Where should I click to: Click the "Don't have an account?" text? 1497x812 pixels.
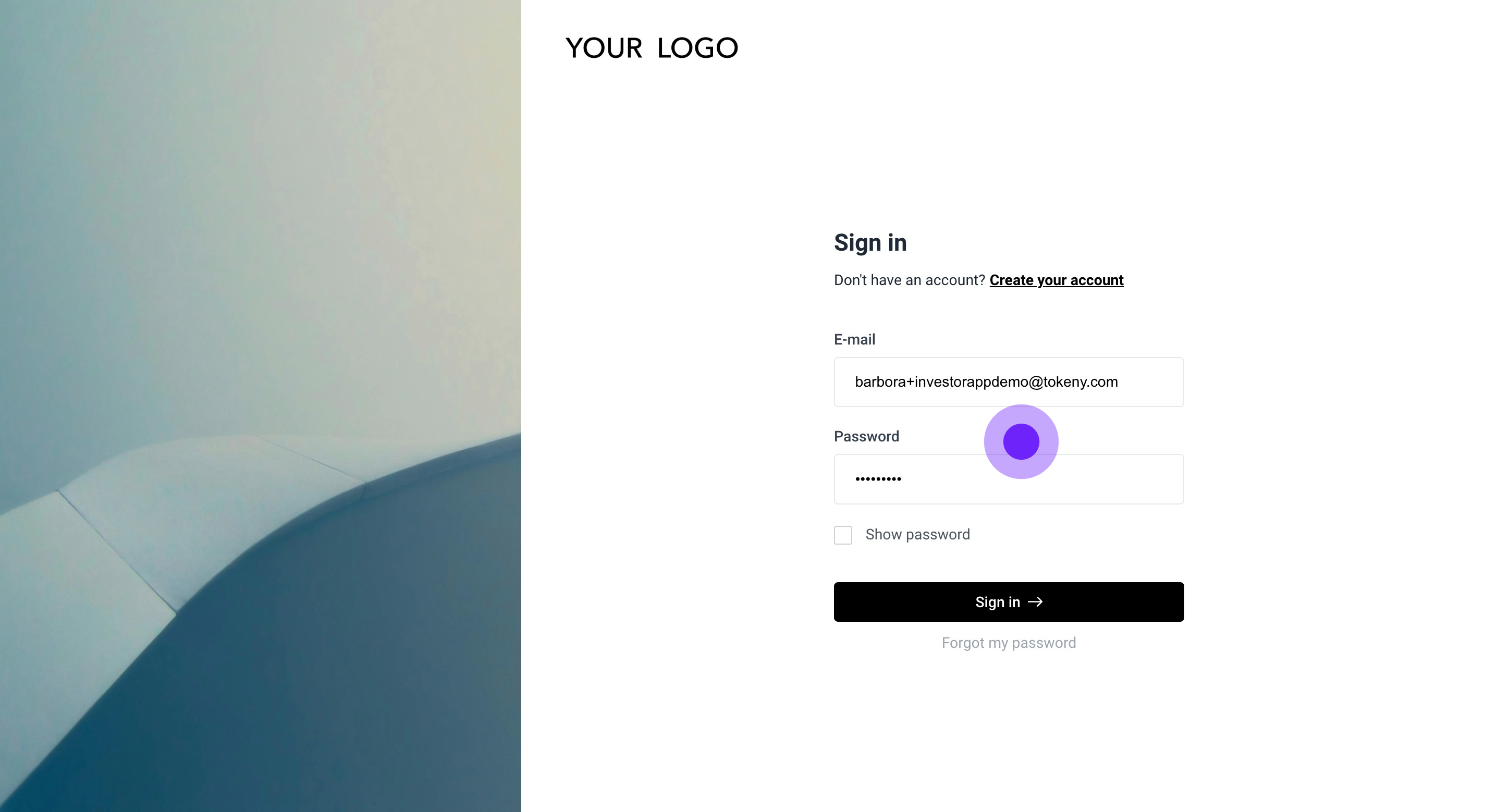[909, 280]
